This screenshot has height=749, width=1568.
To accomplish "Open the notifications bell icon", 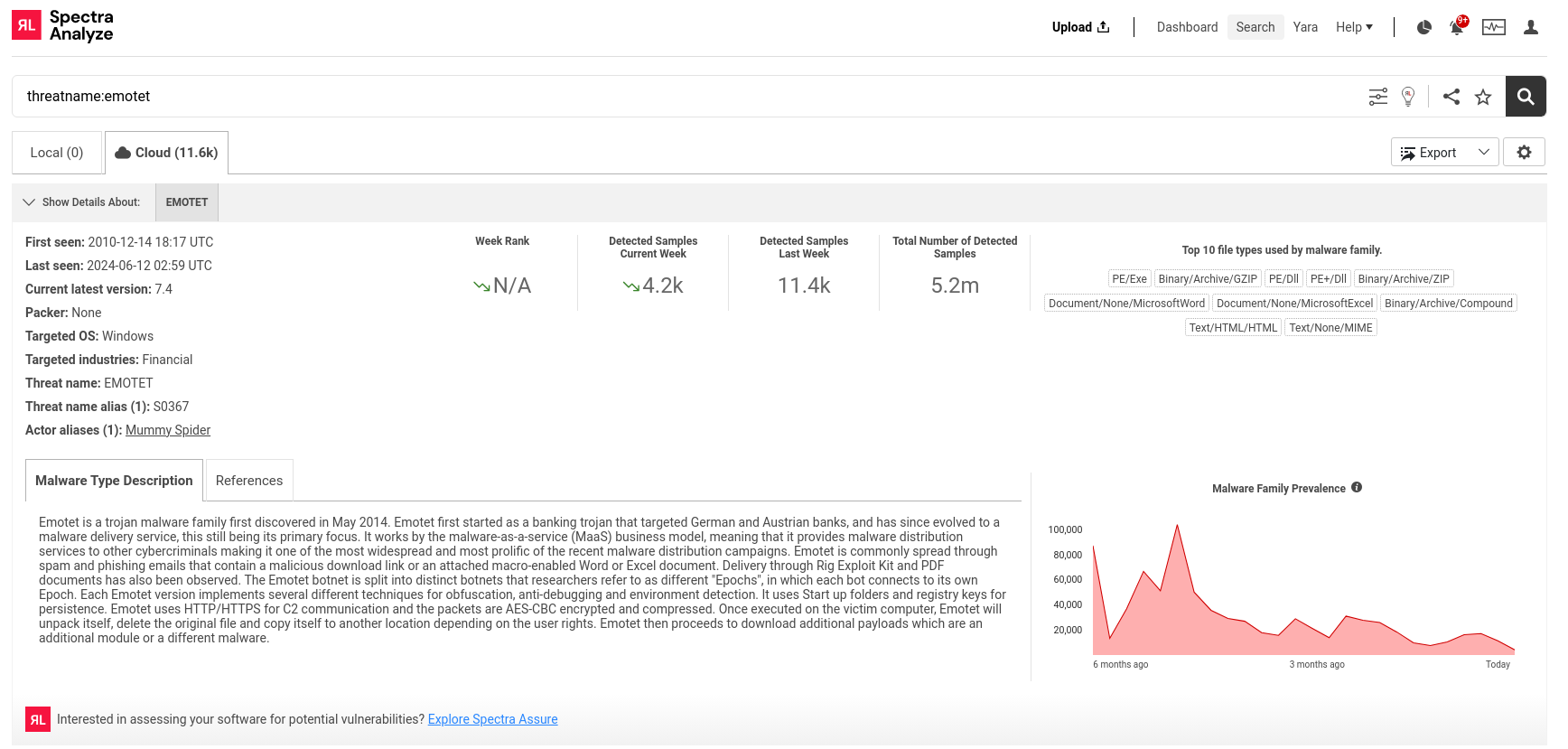I will coord(1457,27).
